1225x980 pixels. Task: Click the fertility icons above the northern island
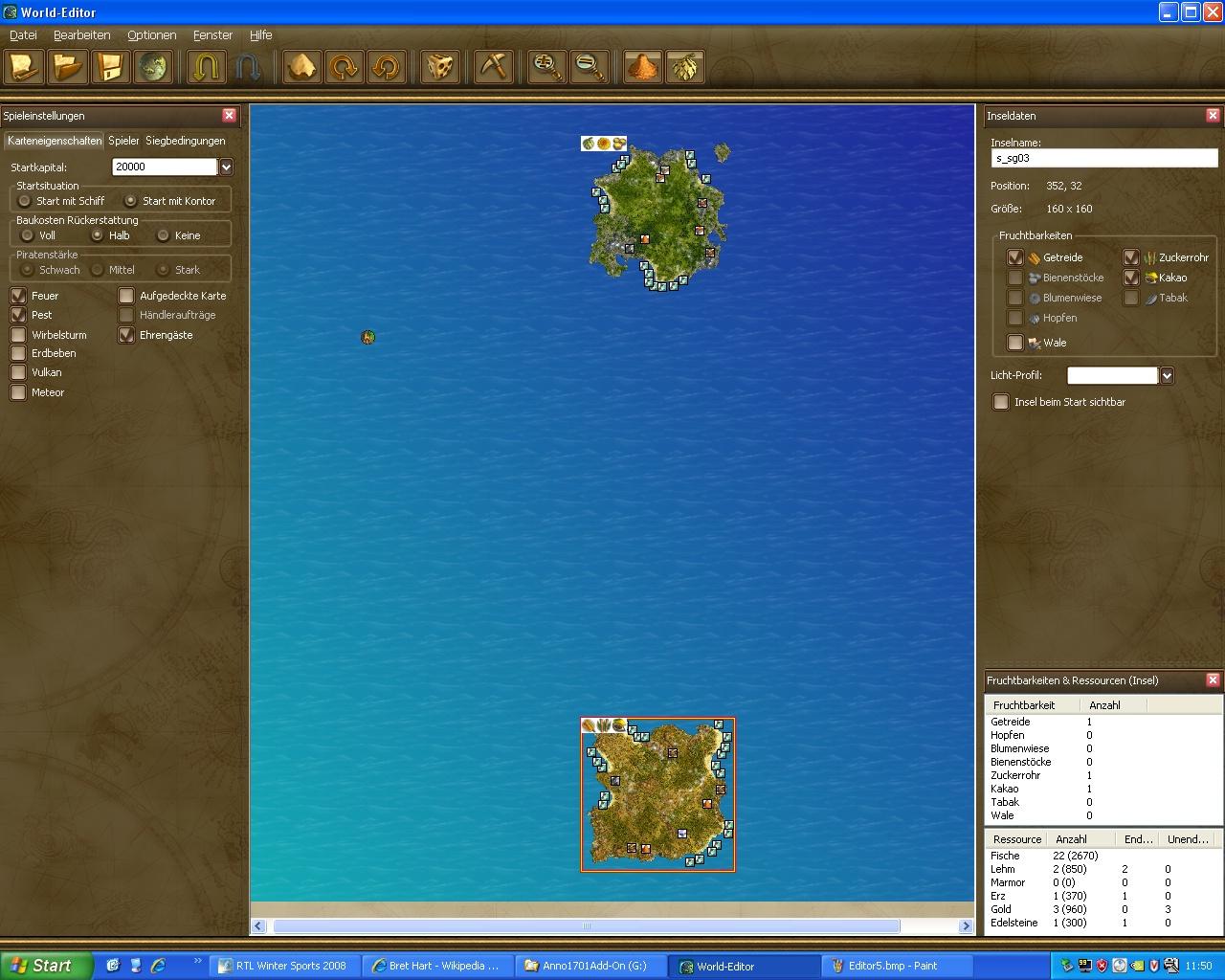click(604, 144)
